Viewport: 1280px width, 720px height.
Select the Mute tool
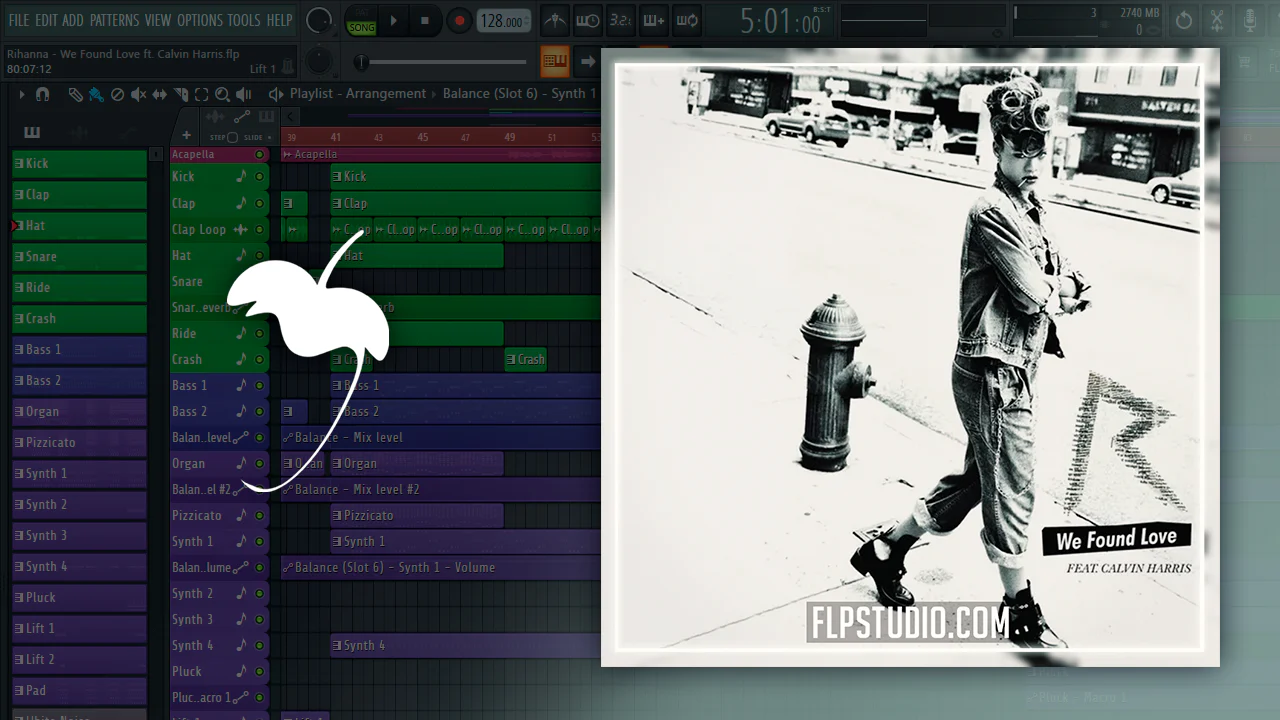138,94
